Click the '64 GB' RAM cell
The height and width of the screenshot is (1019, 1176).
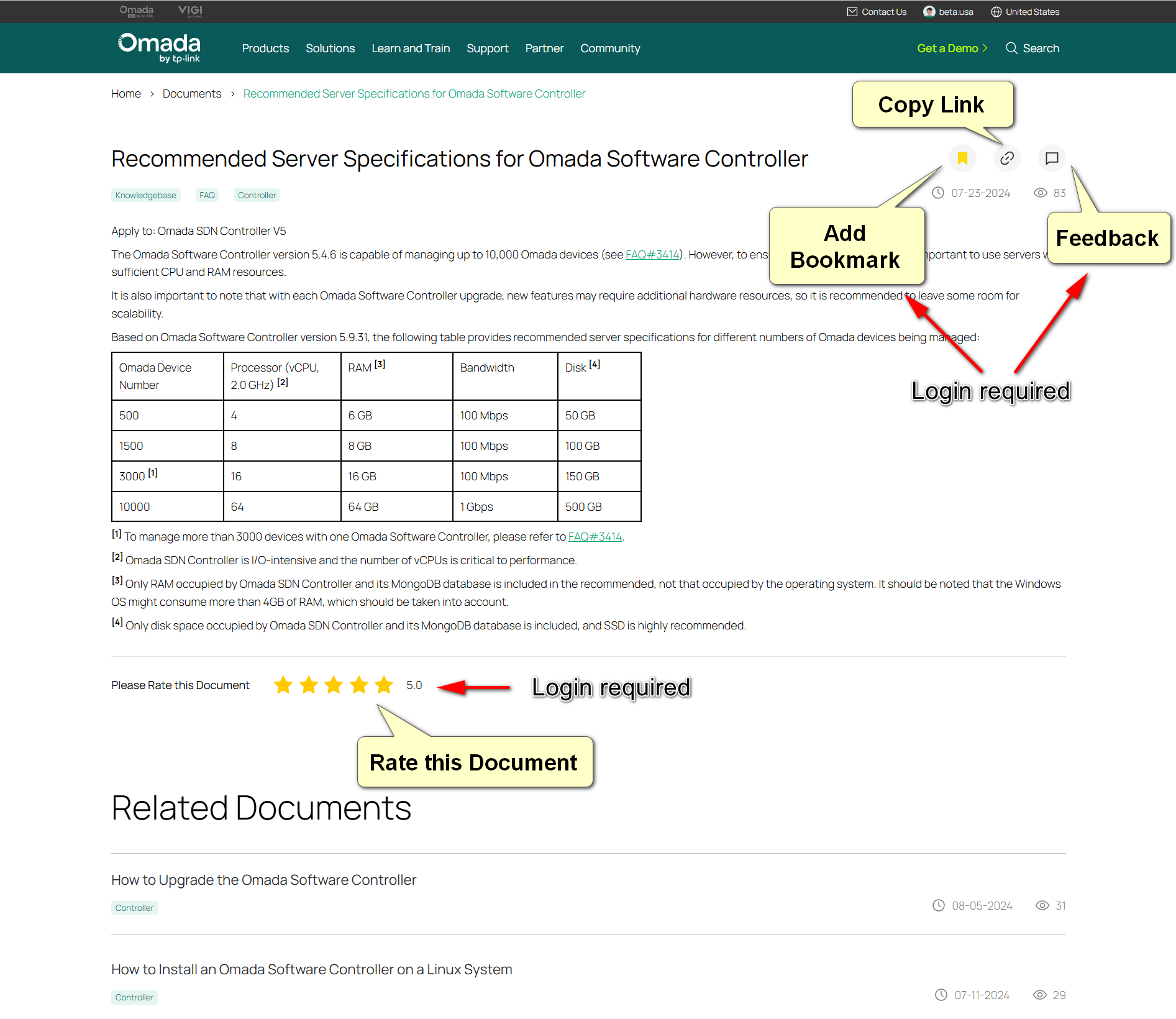pyautogui.click(x=396, y=506)
